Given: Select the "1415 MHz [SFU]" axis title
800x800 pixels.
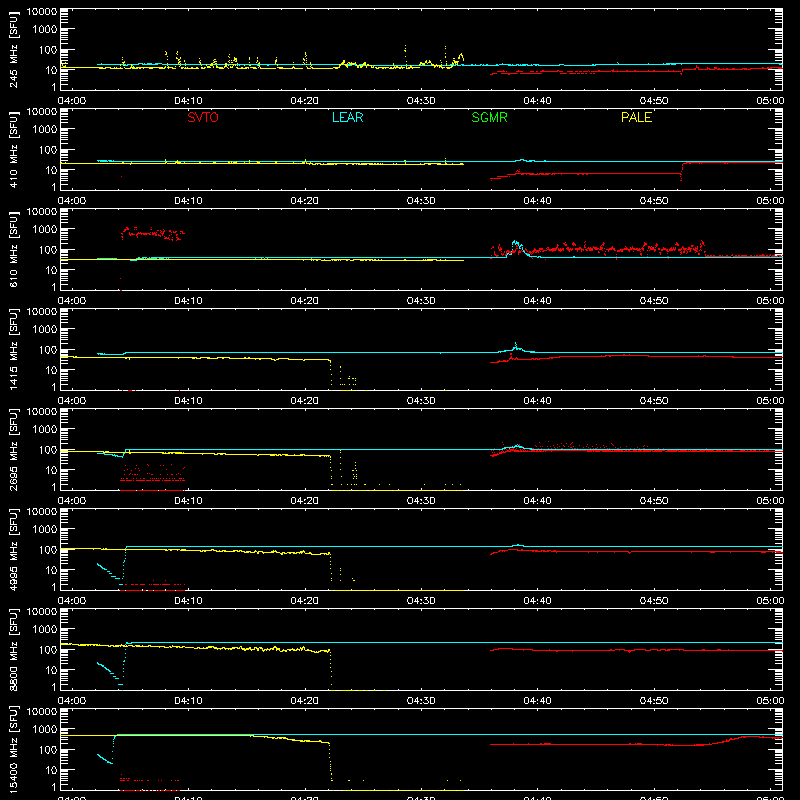Looking at the screenshot, I should point(13,350).
